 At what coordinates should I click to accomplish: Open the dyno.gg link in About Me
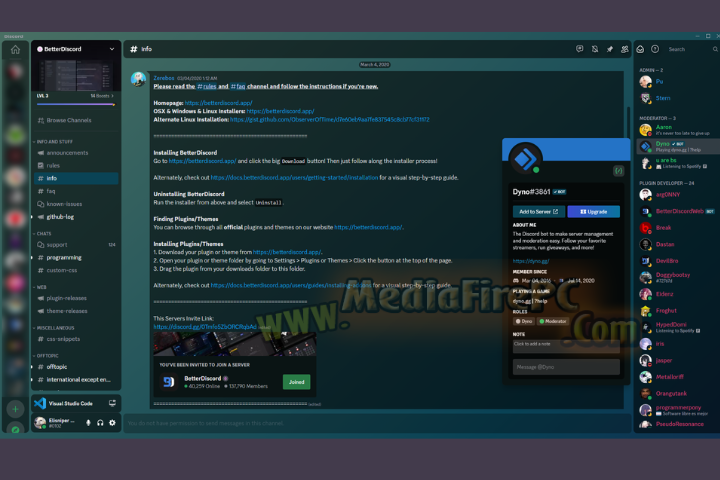(x=531, y=261)
